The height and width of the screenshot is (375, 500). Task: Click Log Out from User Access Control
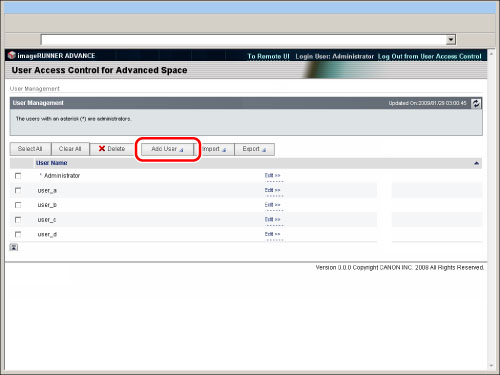click(430, 56)
